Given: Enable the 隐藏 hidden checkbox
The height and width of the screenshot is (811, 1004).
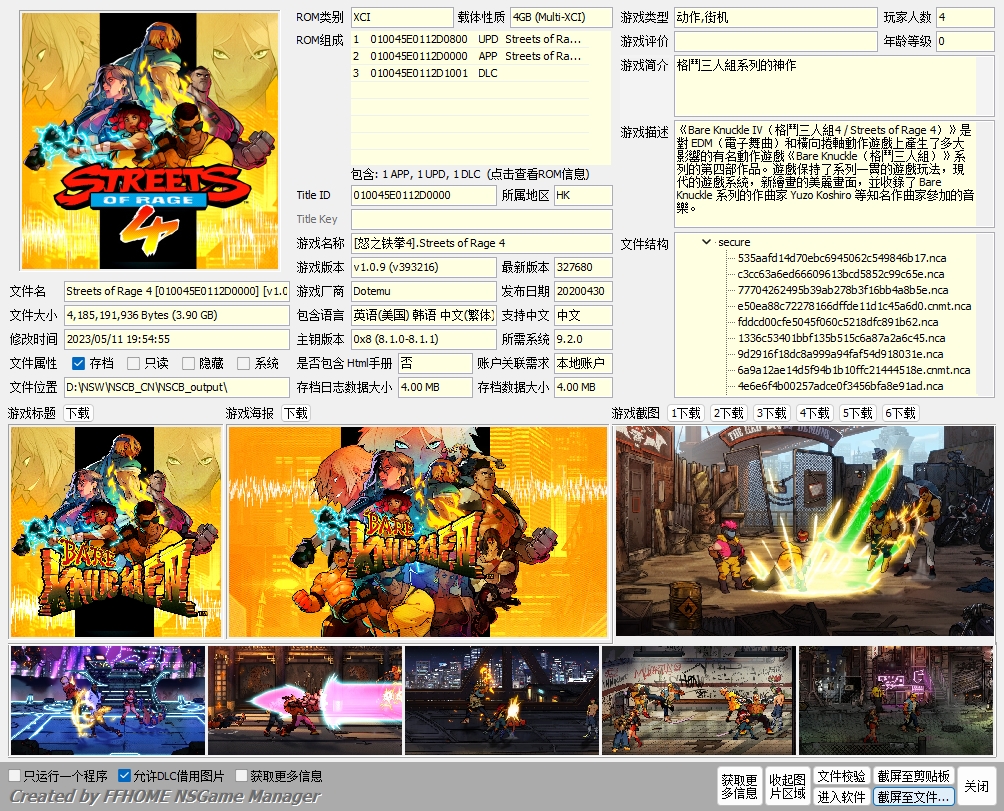Looking at the screenshot, I should coord(188,364).
